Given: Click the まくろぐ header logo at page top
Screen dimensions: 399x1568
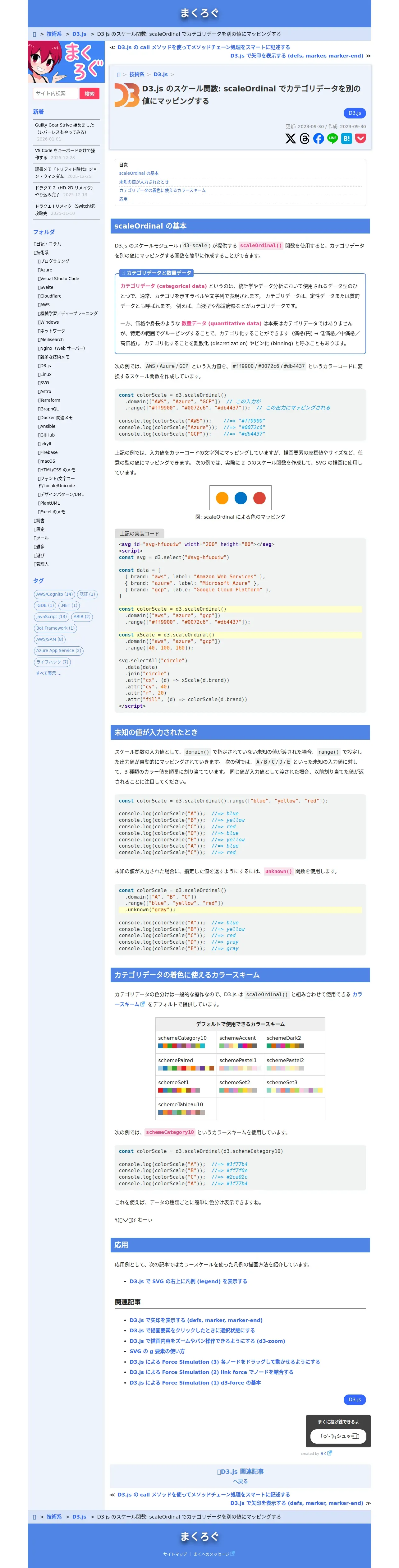Looking at the screenshot, I should coord(199,13).
